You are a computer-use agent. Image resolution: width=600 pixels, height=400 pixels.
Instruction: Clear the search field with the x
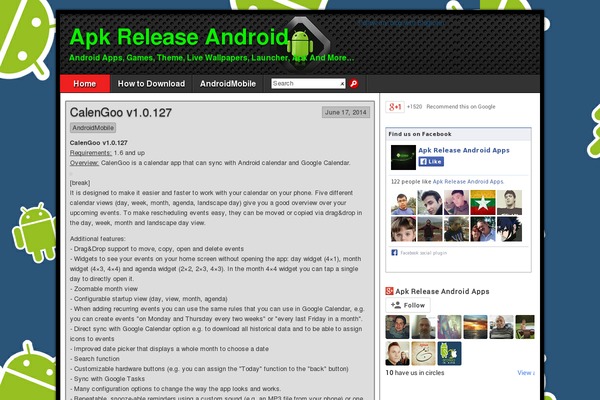pos(342,84)
